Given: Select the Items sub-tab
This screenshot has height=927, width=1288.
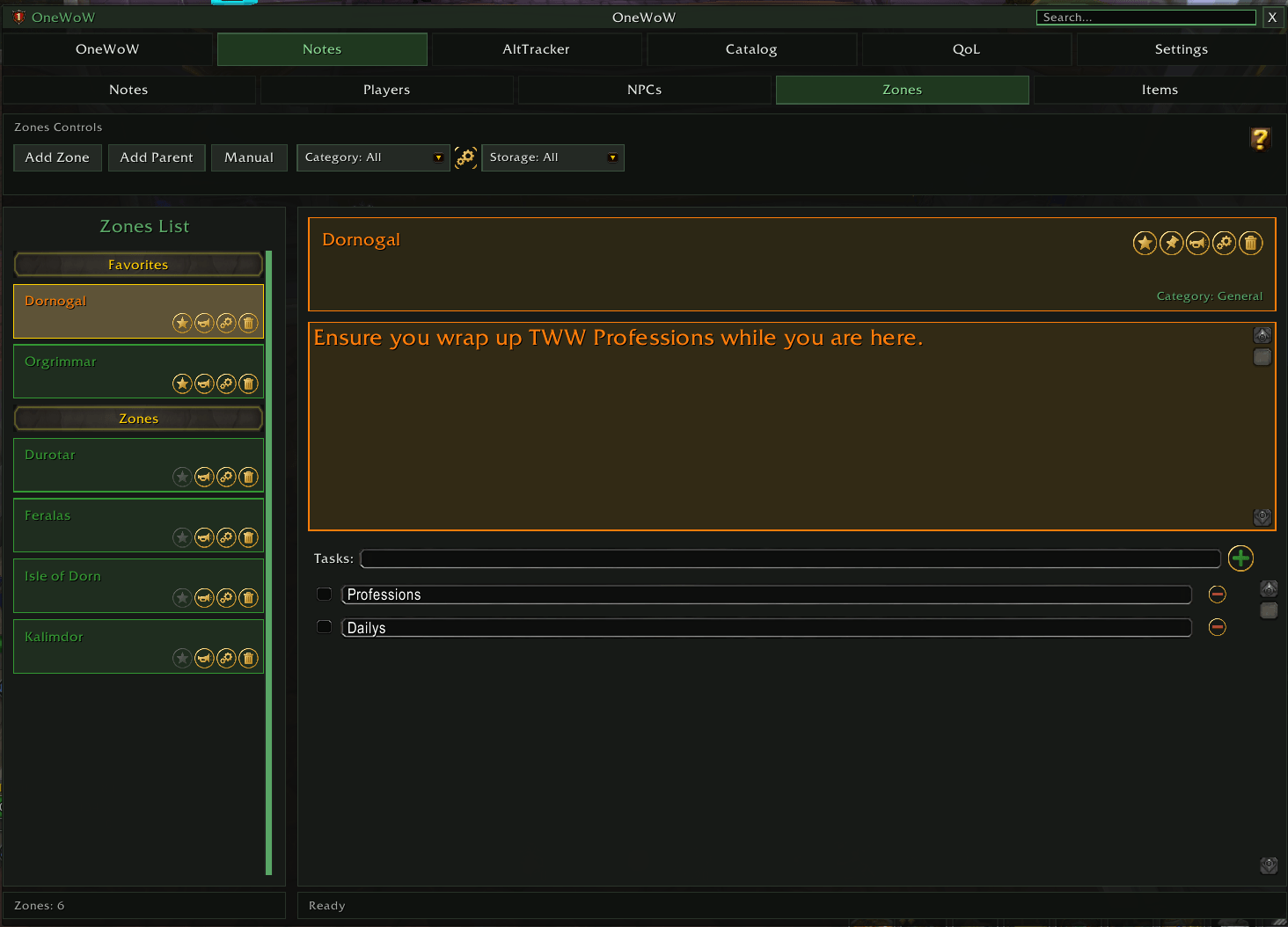Looking at the screenshot, I should (1160, 90).
